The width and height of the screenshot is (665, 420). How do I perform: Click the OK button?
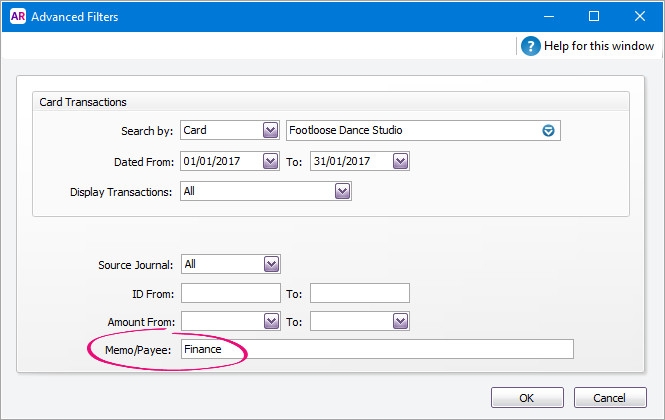[527, 397]
